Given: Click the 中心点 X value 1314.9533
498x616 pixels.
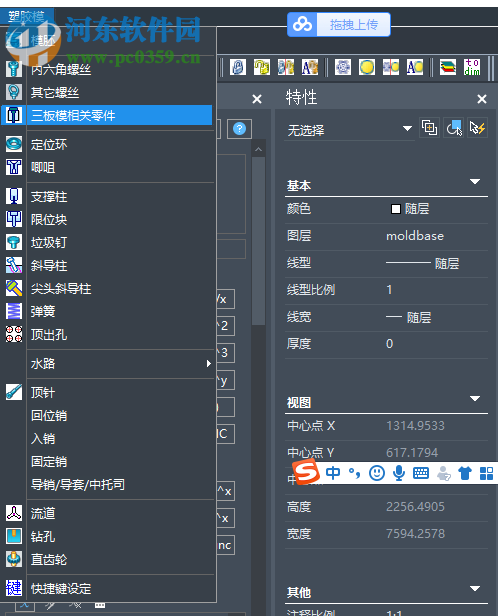Looking at the screenshot, I should pos(416,425).
